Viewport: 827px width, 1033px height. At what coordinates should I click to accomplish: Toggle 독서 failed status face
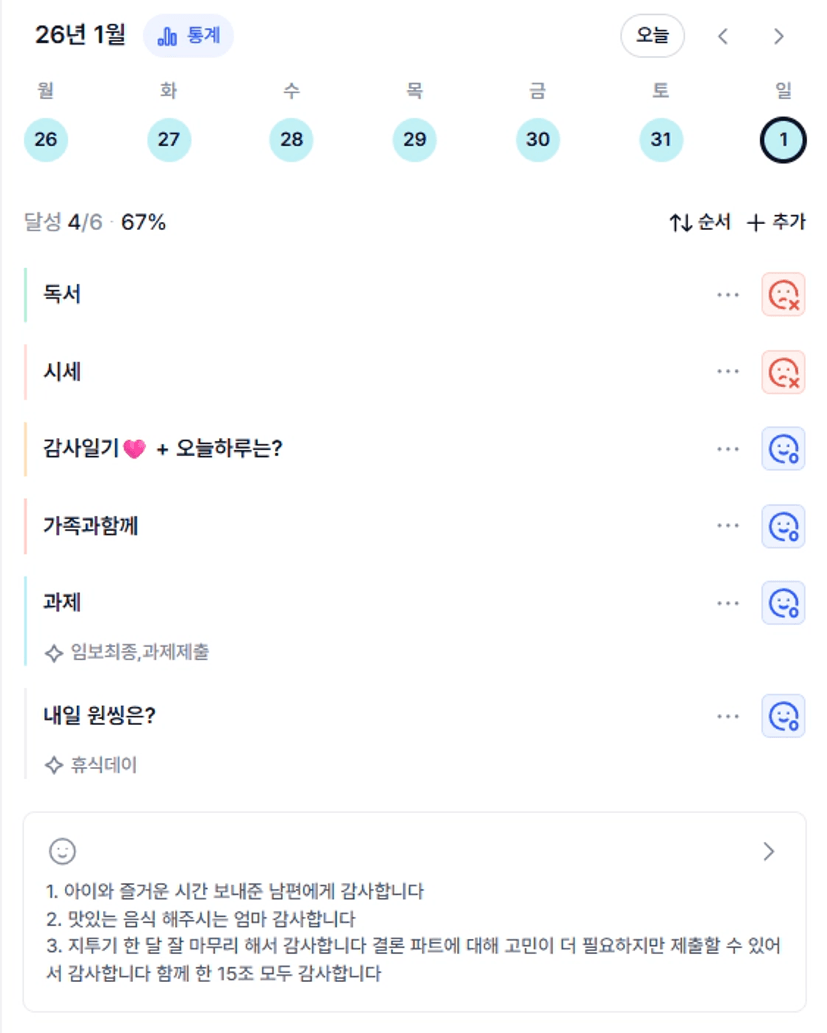point(783,295)
